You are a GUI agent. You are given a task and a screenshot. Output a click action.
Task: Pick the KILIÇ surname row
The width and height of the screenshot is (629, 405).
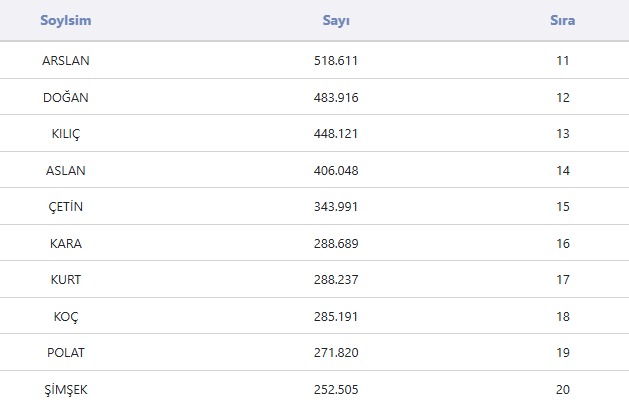coord(66,134)
